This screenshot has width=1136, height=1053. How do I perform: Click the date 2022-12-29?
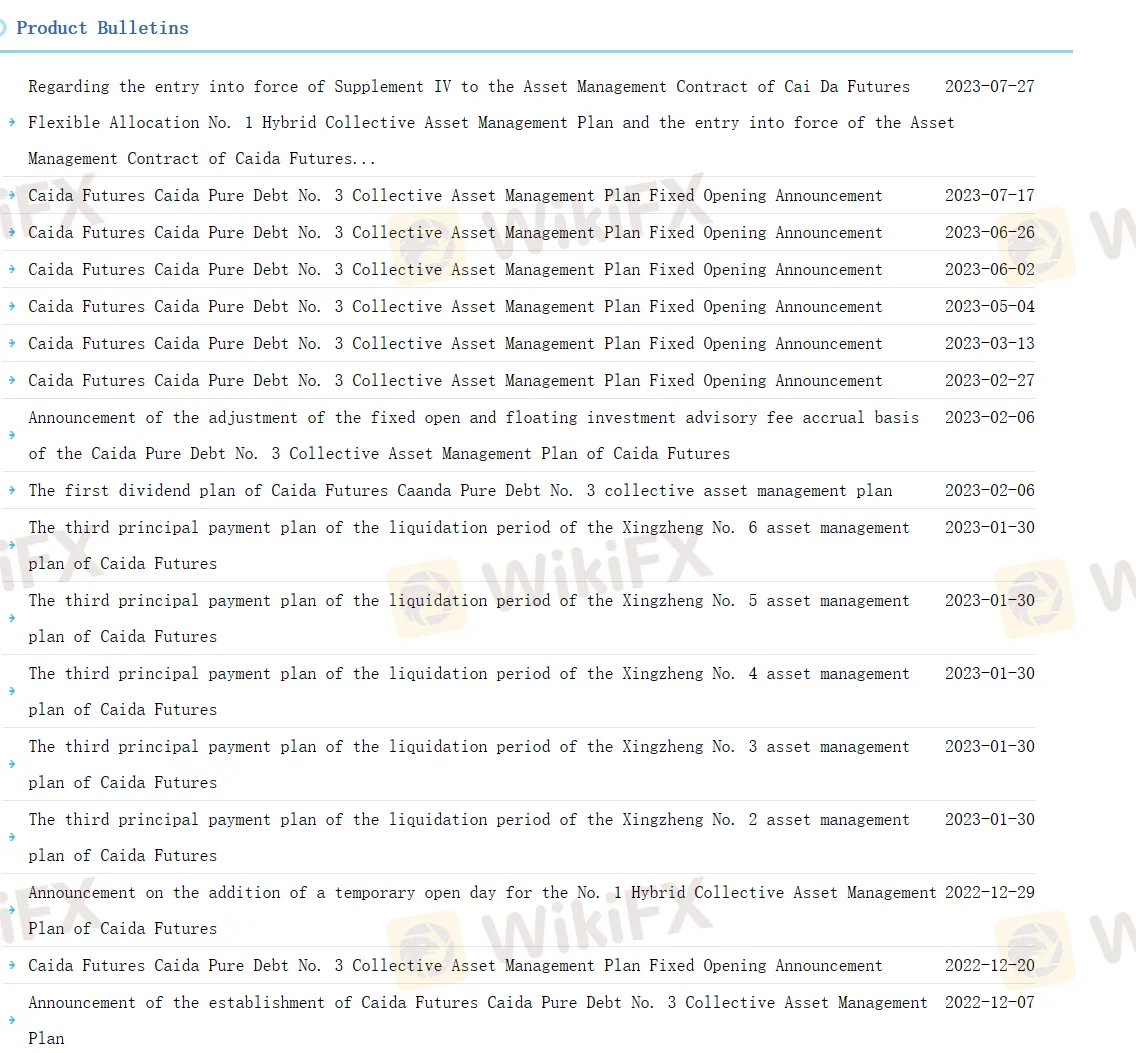pyautogui.click(x=990, y=893)
